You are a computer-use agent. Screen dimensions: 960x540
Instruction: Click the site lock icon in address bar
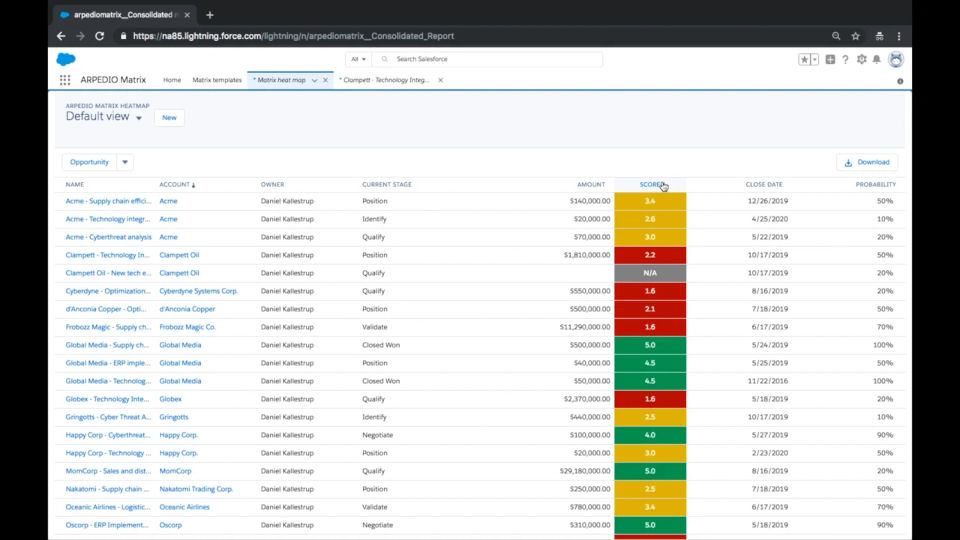pos(123,36)
